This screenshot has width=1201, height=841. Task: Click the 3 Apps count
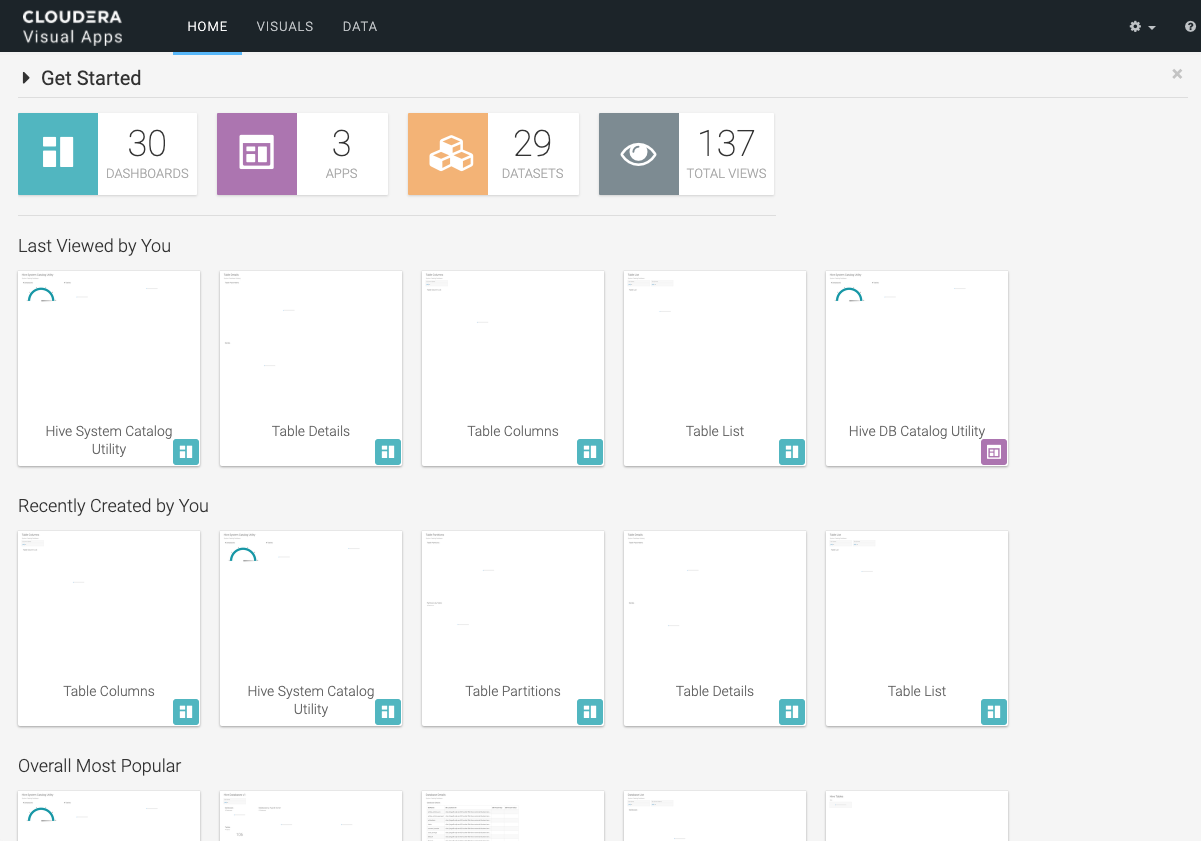[341, 144]
